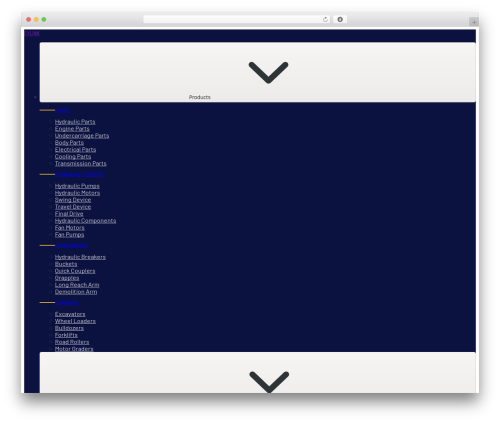Image resolution: width=500 pixels, height=423 pixels.
Task: Open Fan Motors
Action: [x=70, y=228]
